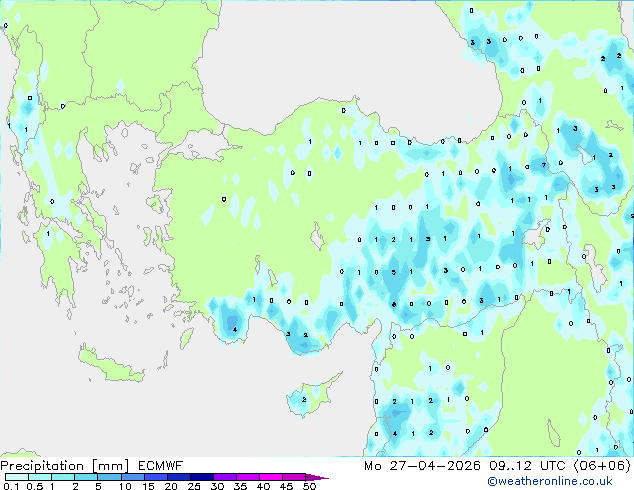Click the "2" precipitation value on Cyprus

coord(304,399)
